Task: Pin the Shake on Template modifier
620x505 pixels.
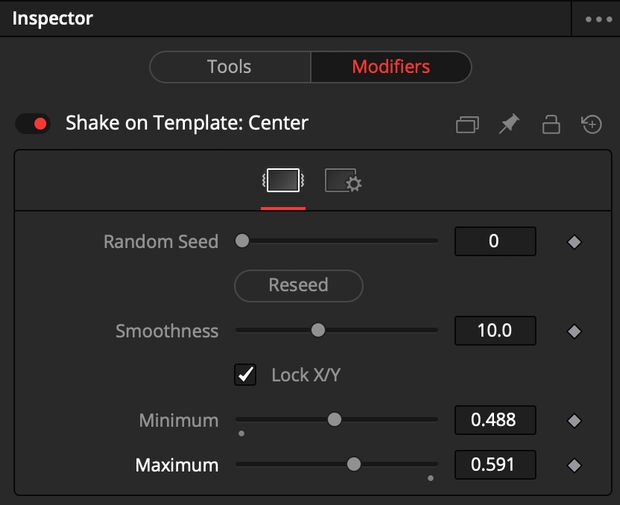Action: 509,125
